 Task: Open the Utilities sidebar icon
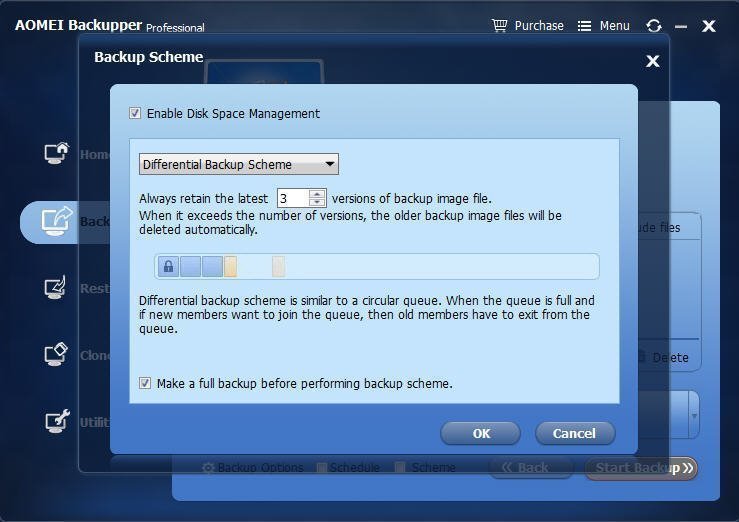pos(57,421)
